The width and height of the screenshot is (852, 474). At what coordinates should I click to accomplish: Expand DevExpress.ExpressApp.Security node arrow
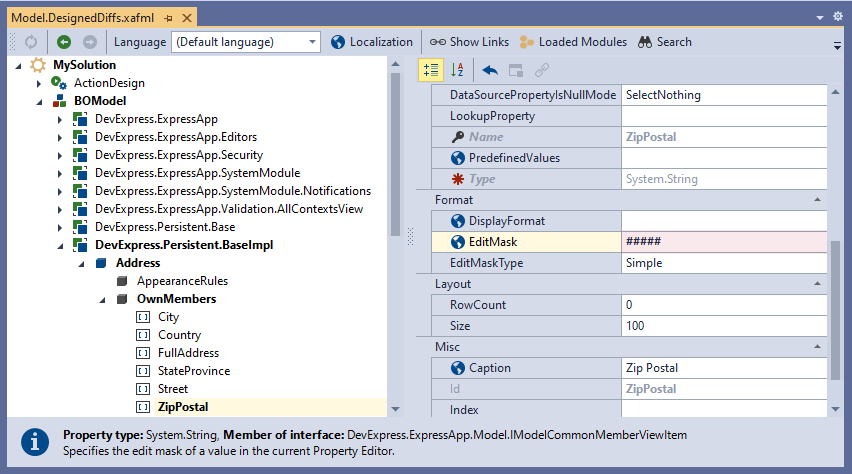tap(60, 155)
